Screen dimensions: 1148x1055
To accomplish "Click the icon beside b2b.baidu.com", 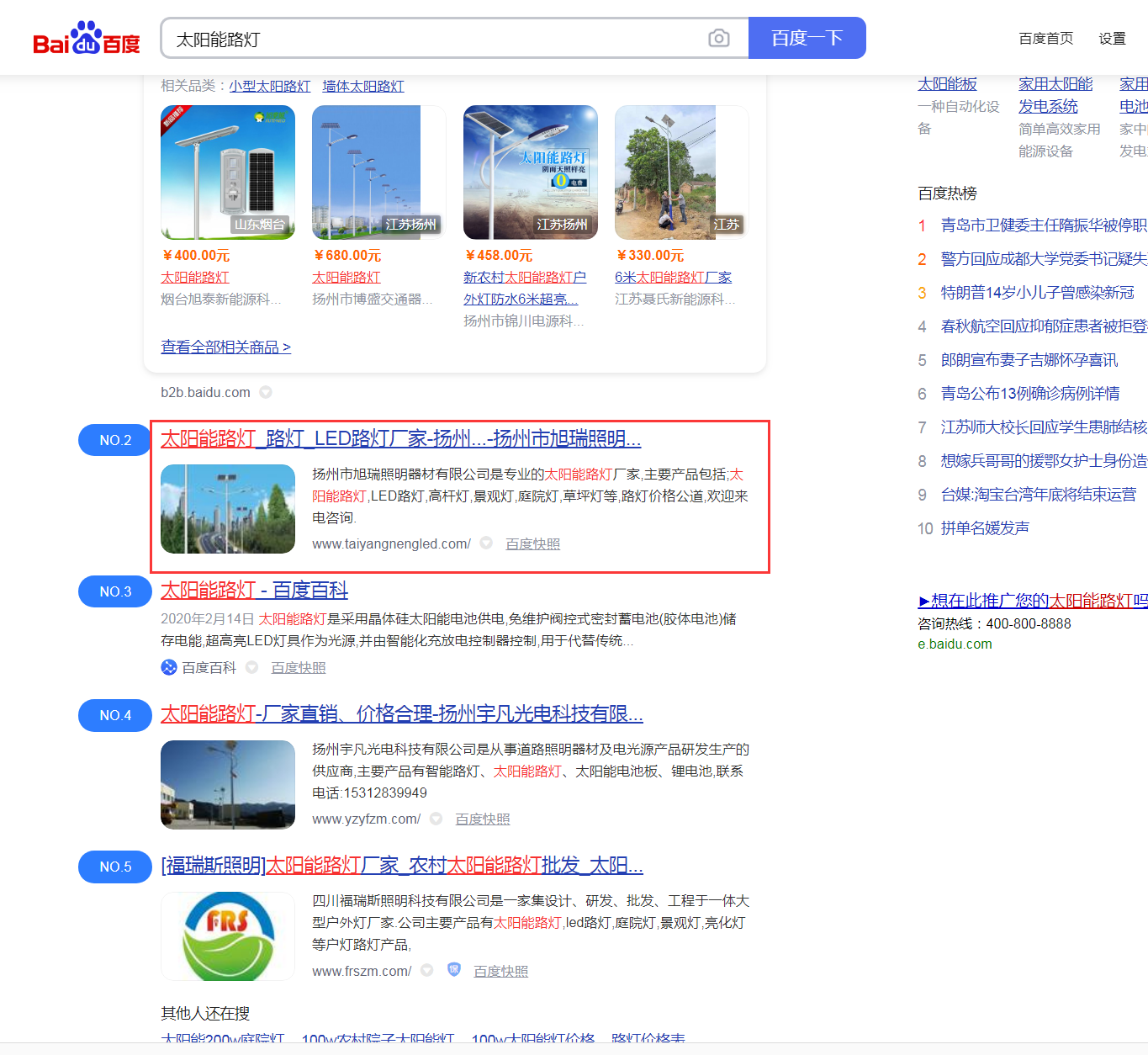I will [266, 392].
